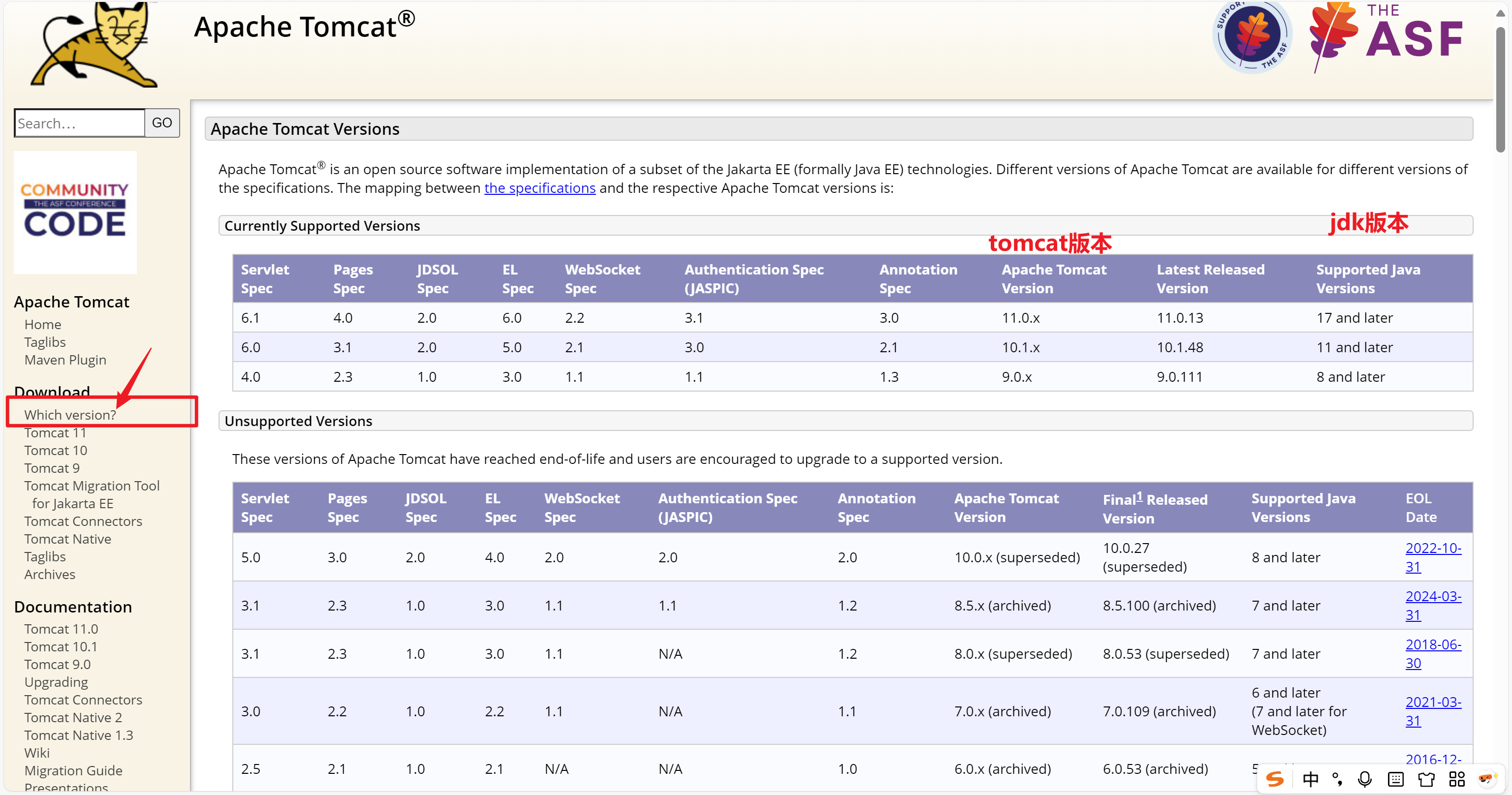Toggle Chinese/English input mode
Viewport: 1512px width, 795px height.
coord(1310,779)
